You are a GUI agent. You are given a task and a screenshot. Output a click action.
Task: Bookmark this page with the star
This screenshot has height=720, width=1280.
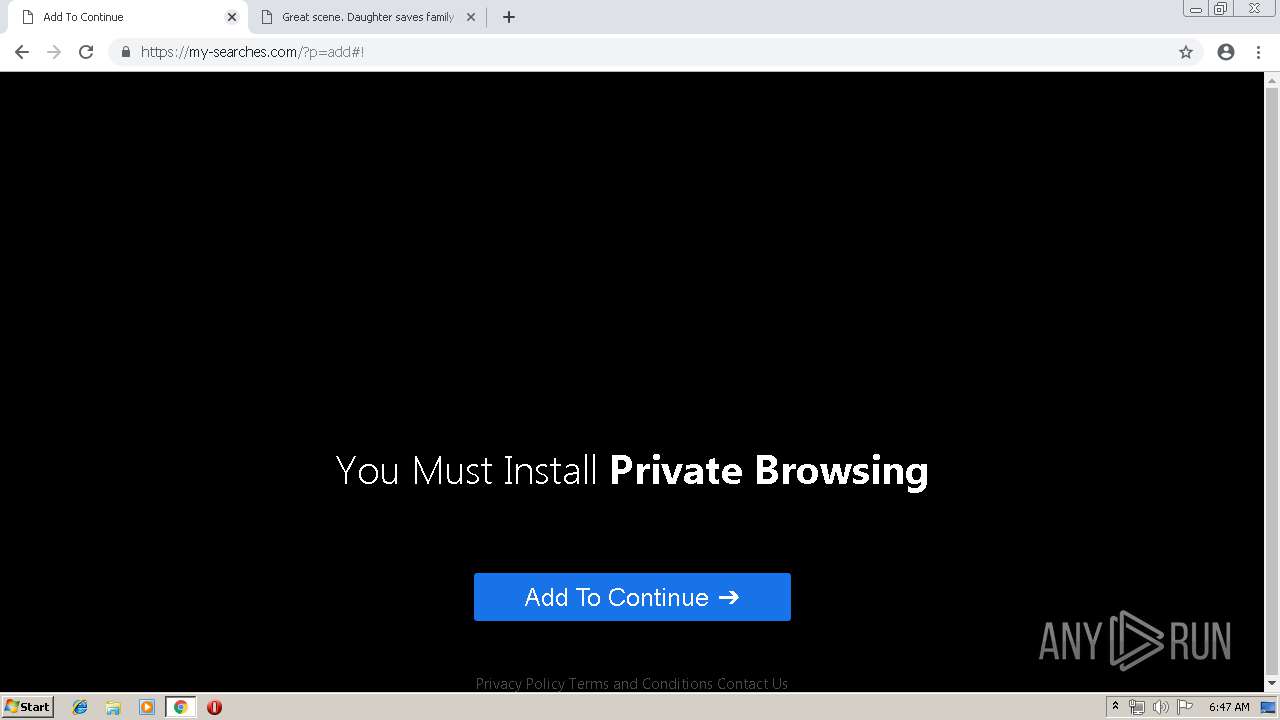coord(1186,52)
